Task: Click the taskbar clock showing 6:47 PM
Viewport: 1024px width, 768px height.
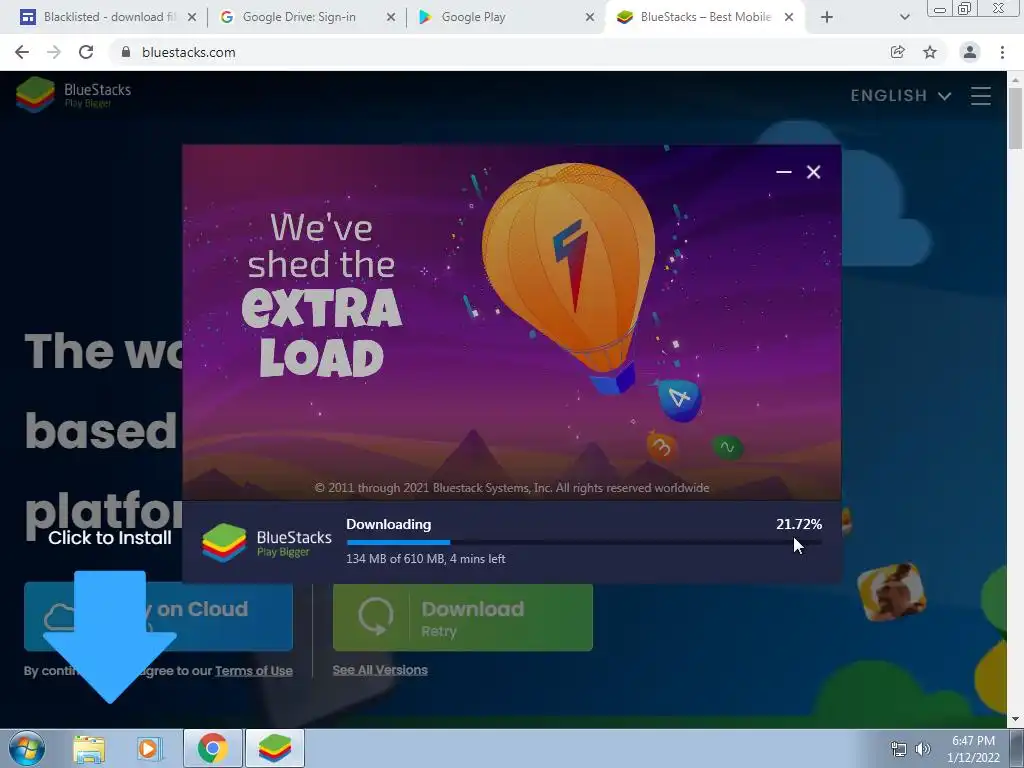Action: coord(973,749)
